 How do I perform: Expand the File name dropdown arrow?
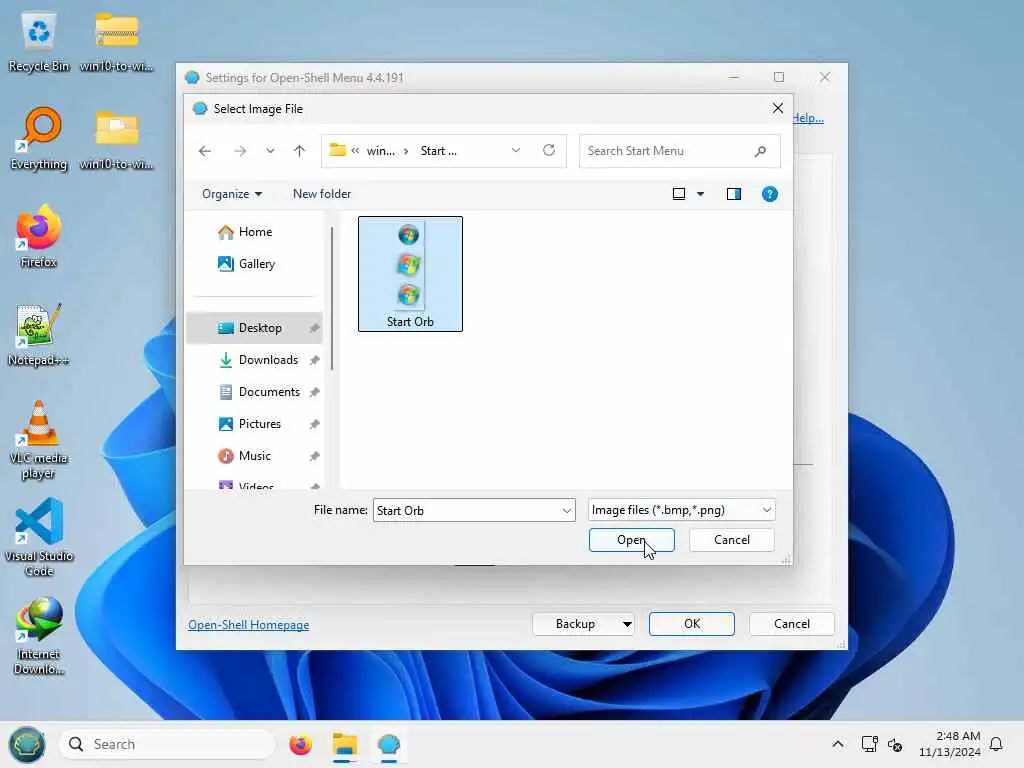click(567, 510)
